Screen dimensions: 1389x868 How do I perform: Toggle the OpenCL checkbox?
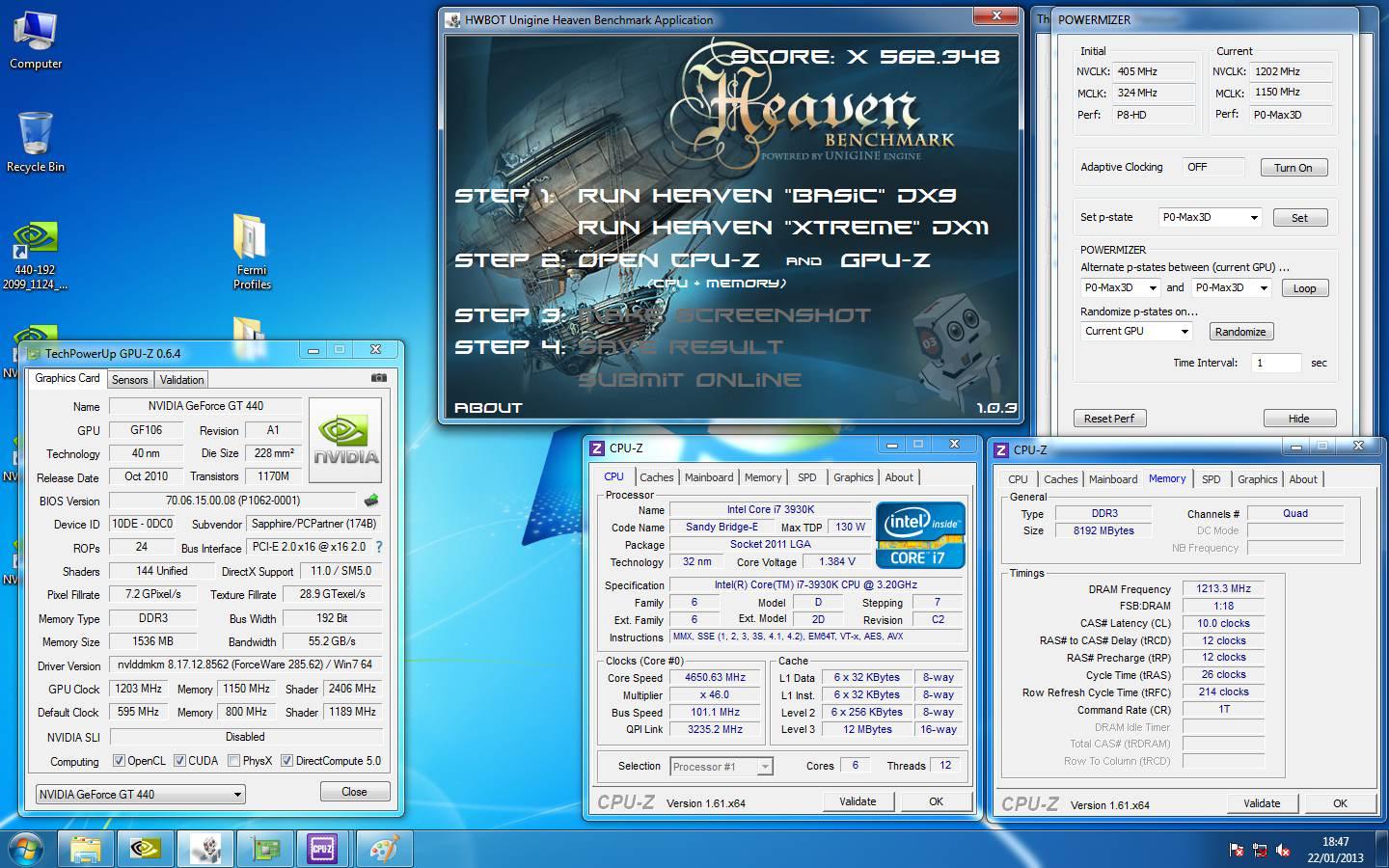tap(119, 760)
